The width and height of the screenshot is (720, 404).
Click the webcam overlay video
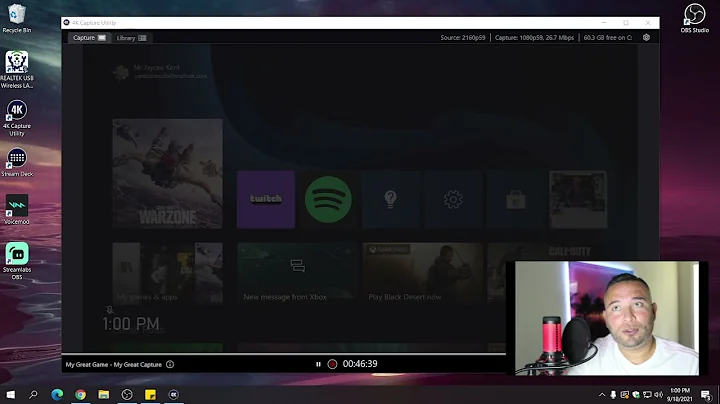pos(607,318)
